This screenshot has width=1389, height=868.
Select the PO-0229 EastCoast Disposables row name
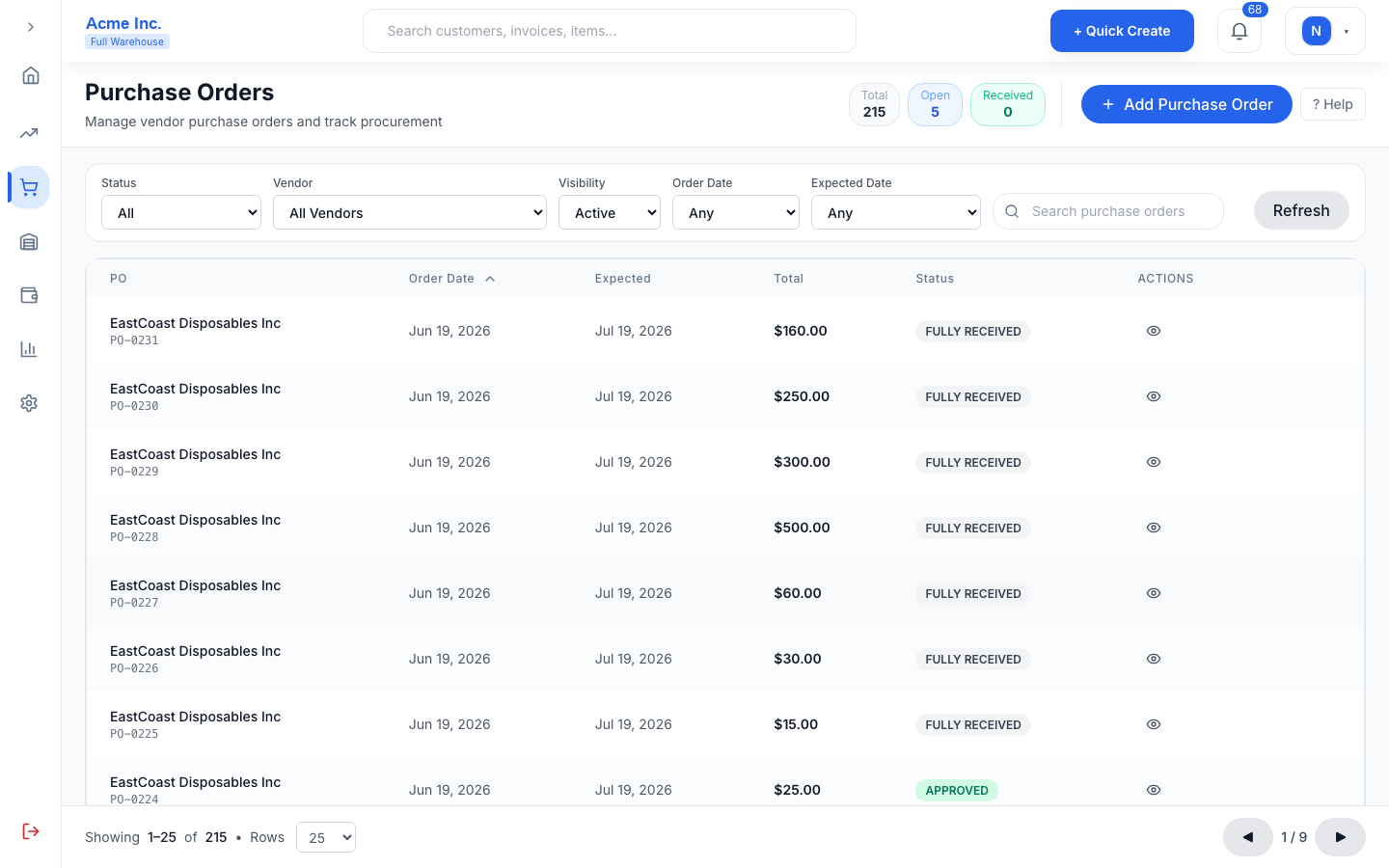[x=195, y=454]
